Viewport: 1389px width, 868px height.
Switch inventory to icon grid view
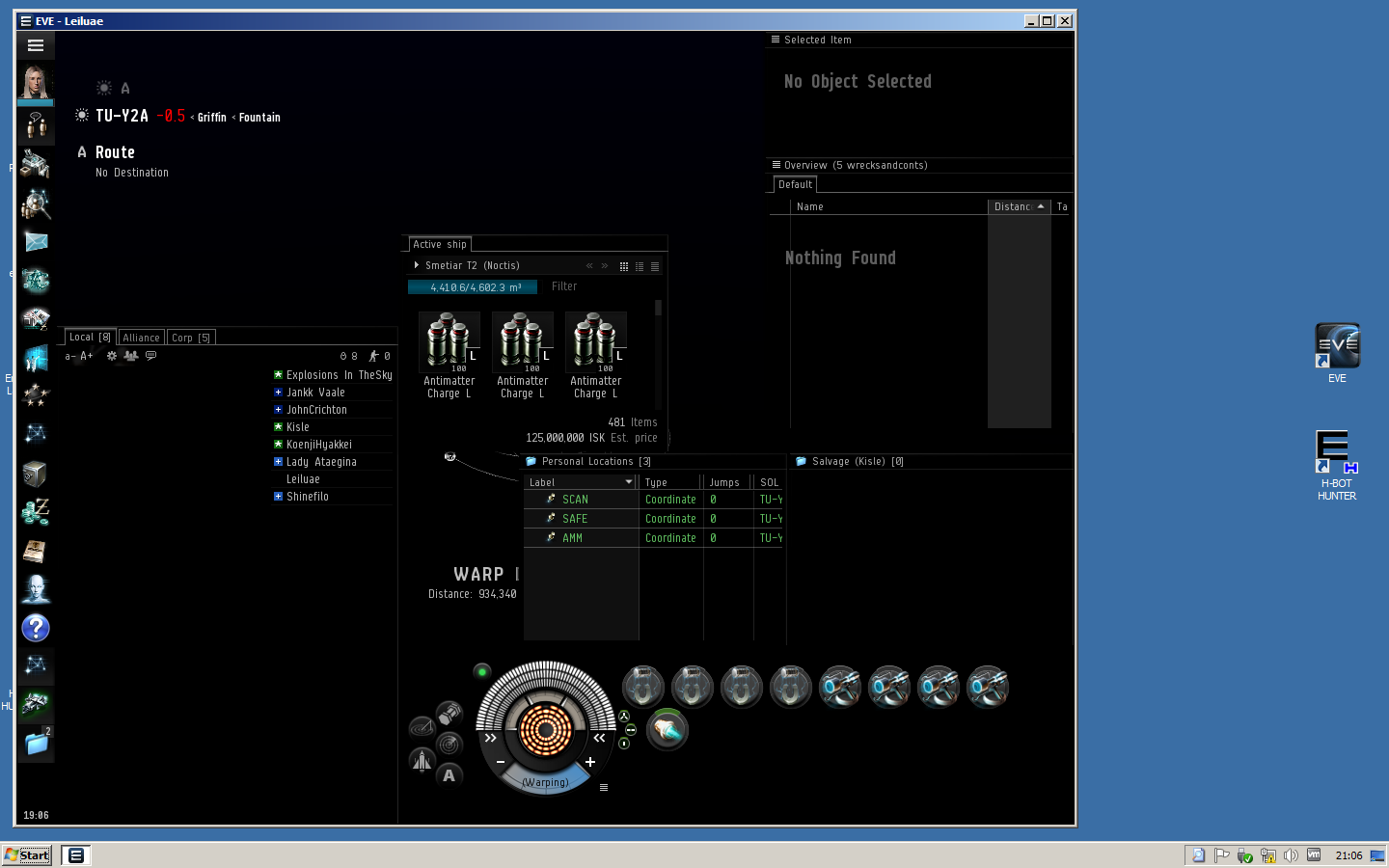pyautogui.click(x=624, y=266)
